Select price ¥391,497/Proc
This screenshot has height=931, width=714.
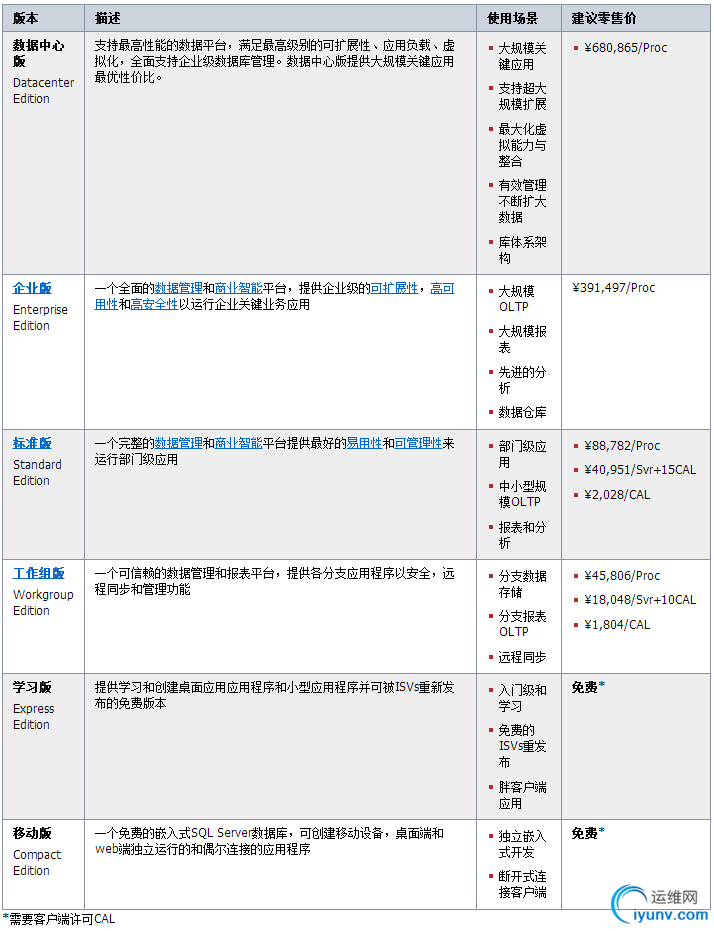[614, 288]
